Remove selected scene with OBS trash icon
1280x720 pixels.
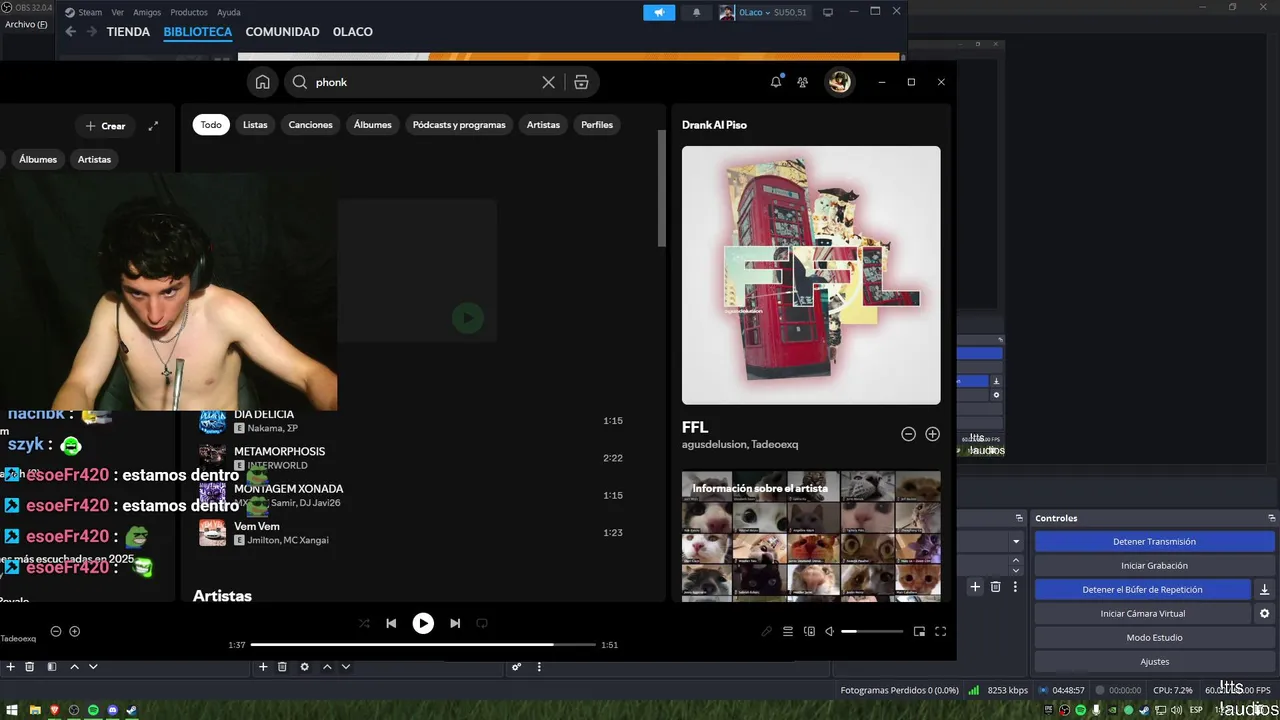tap(30, 667)
